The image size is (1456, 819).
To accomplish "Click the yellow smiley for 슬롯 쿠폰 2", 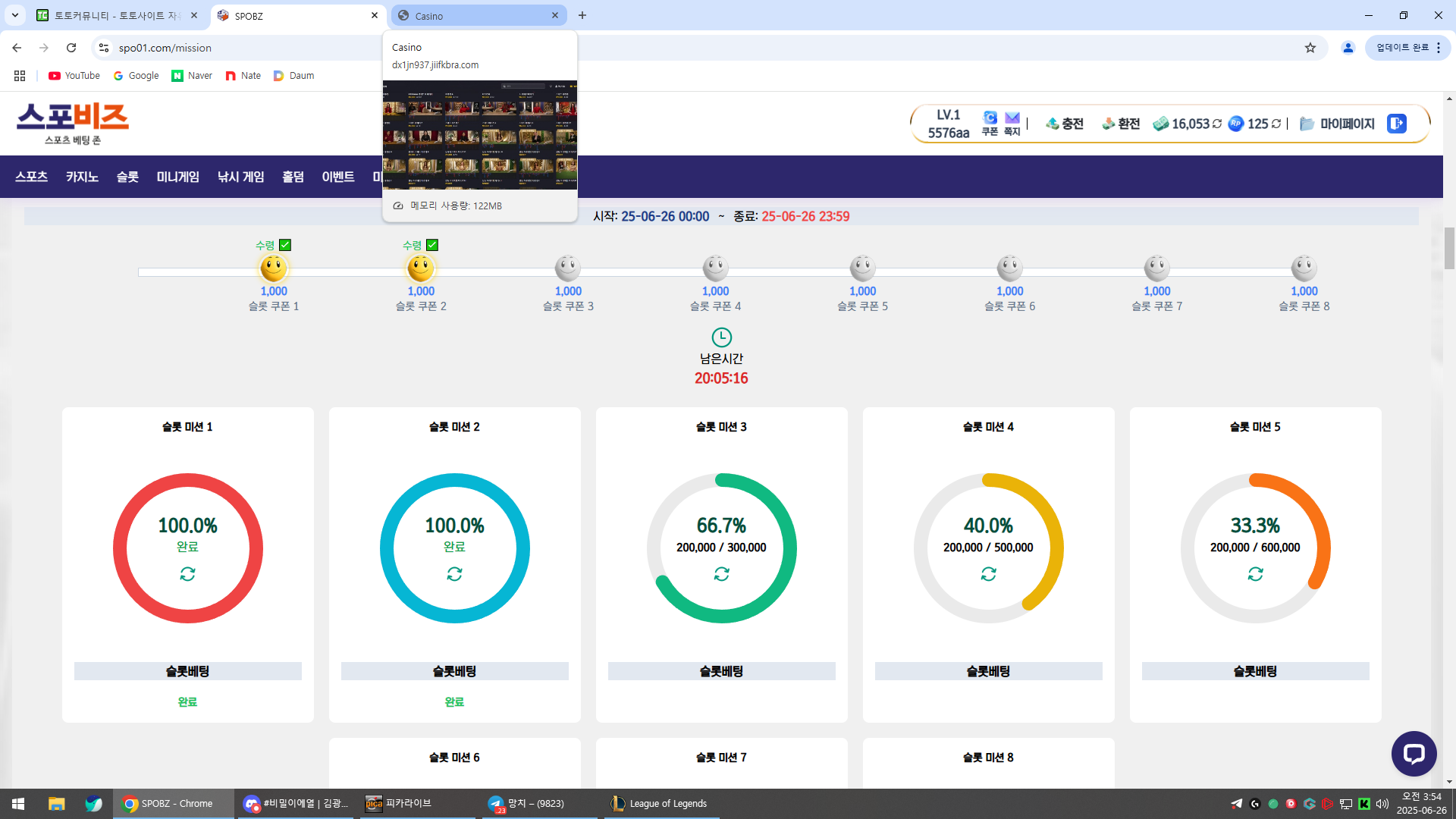I will [421, 268].
